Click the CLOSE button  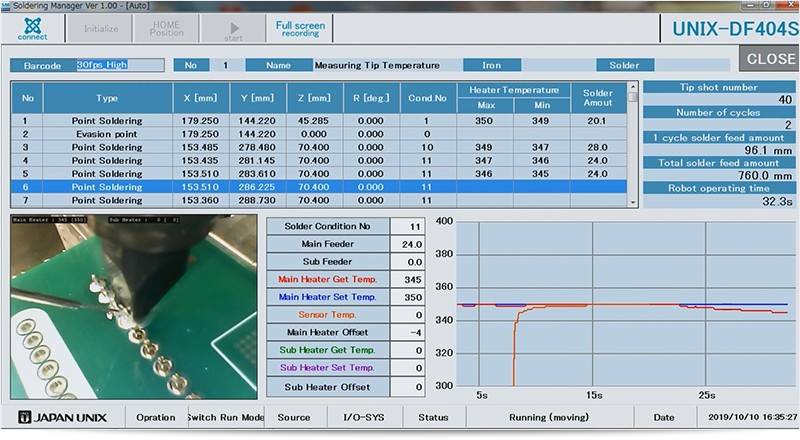point(770,59)
